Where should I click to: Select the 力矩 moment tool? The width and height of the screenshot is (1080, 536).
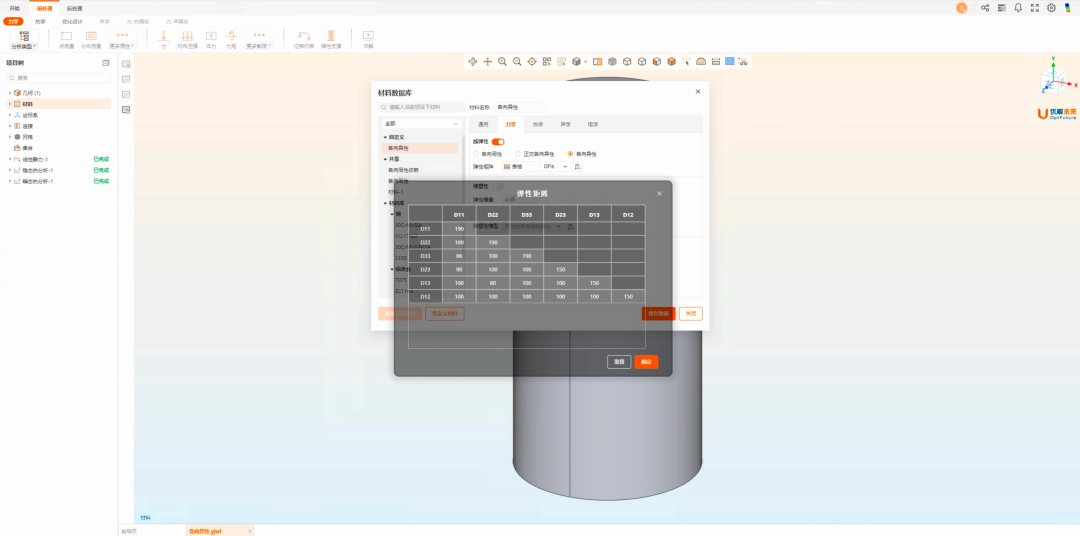231,40
